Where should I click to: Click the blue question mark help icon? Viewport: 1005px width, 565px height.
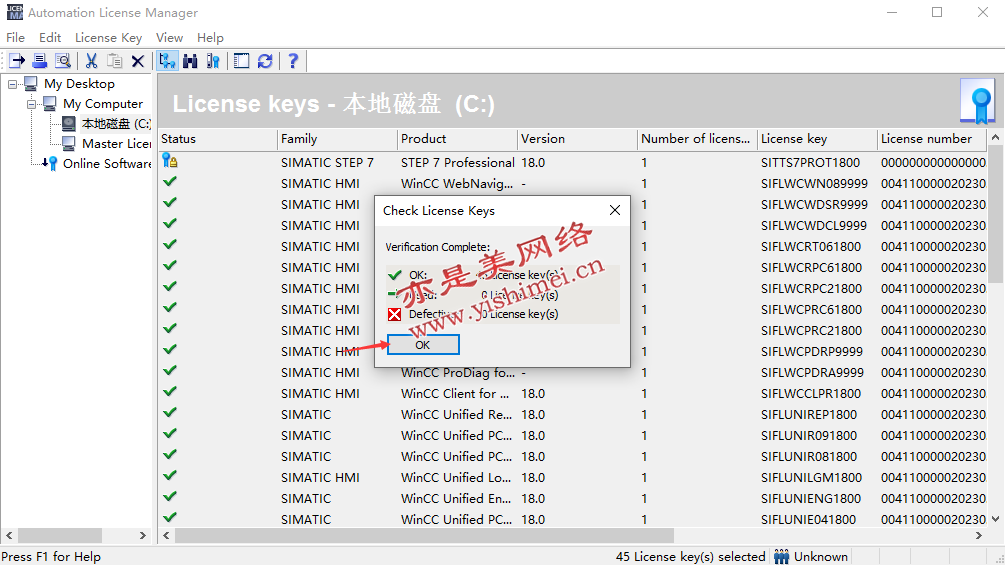[293, 61]
